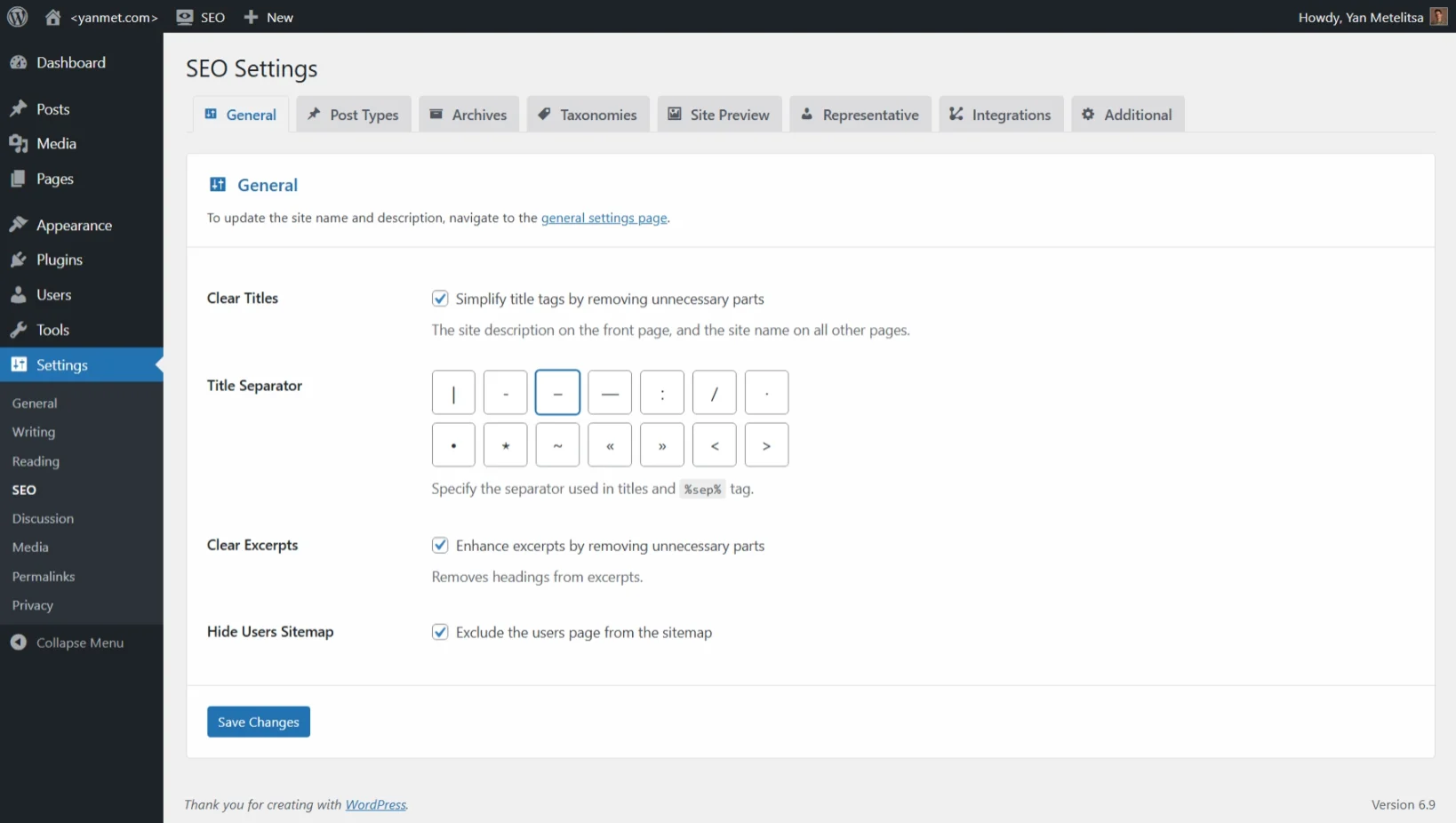Click the Save Changes button
This screenshot has height=823, width=1456.
tap(258, 722)
